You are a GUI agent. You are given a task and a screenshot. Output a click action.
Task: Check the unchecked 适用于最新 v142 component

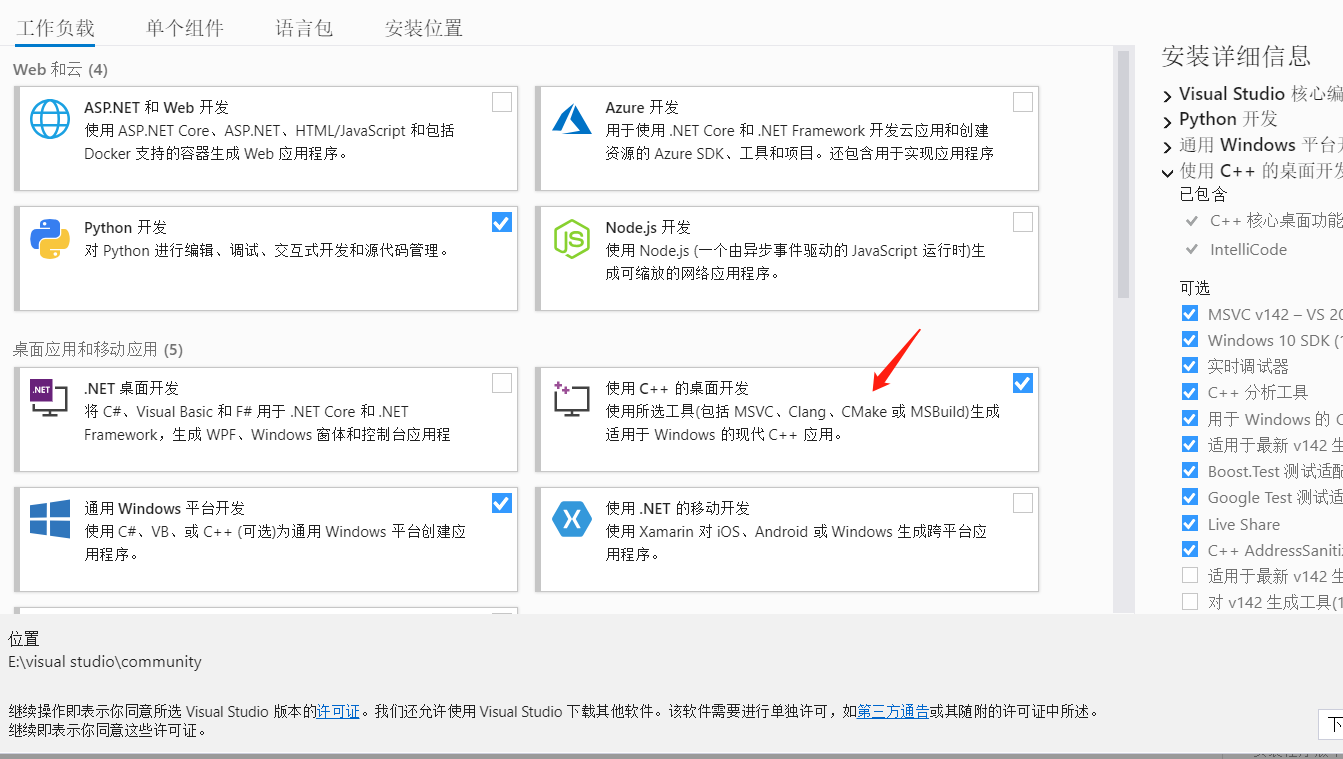click(x=1190, y=575)
